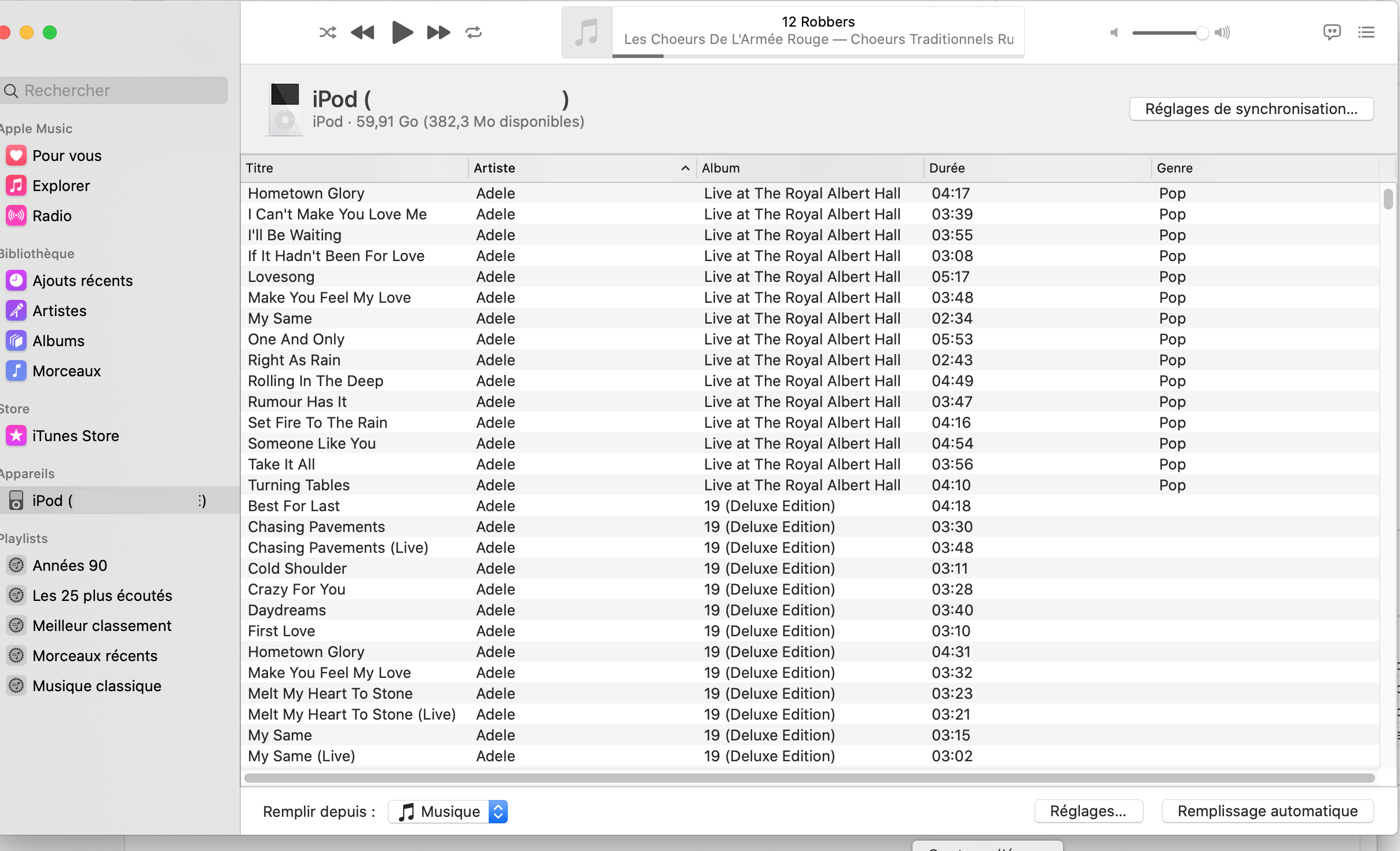Go to the Pour vous section
Viewport: 1400px width, 851px height.
coord(67,156)
